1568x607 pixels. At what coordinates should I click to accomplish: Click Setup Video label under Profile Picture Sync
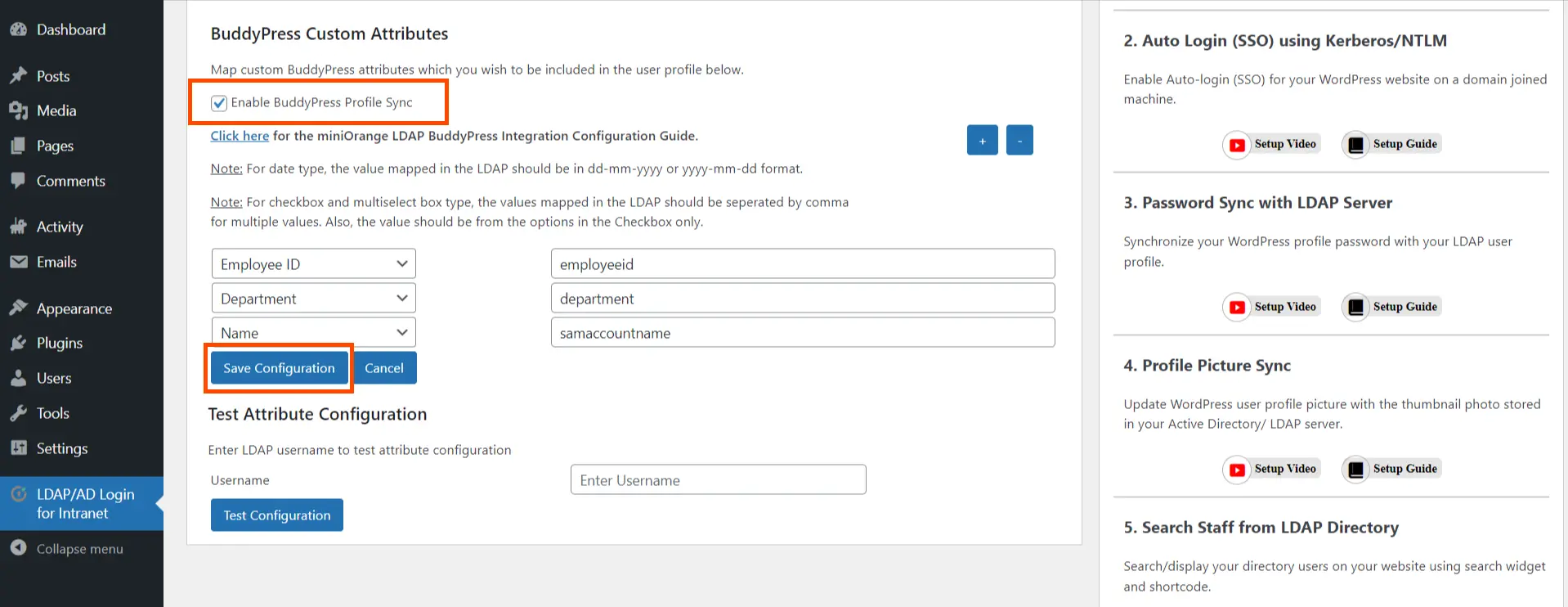click(x=1285, y=469)
